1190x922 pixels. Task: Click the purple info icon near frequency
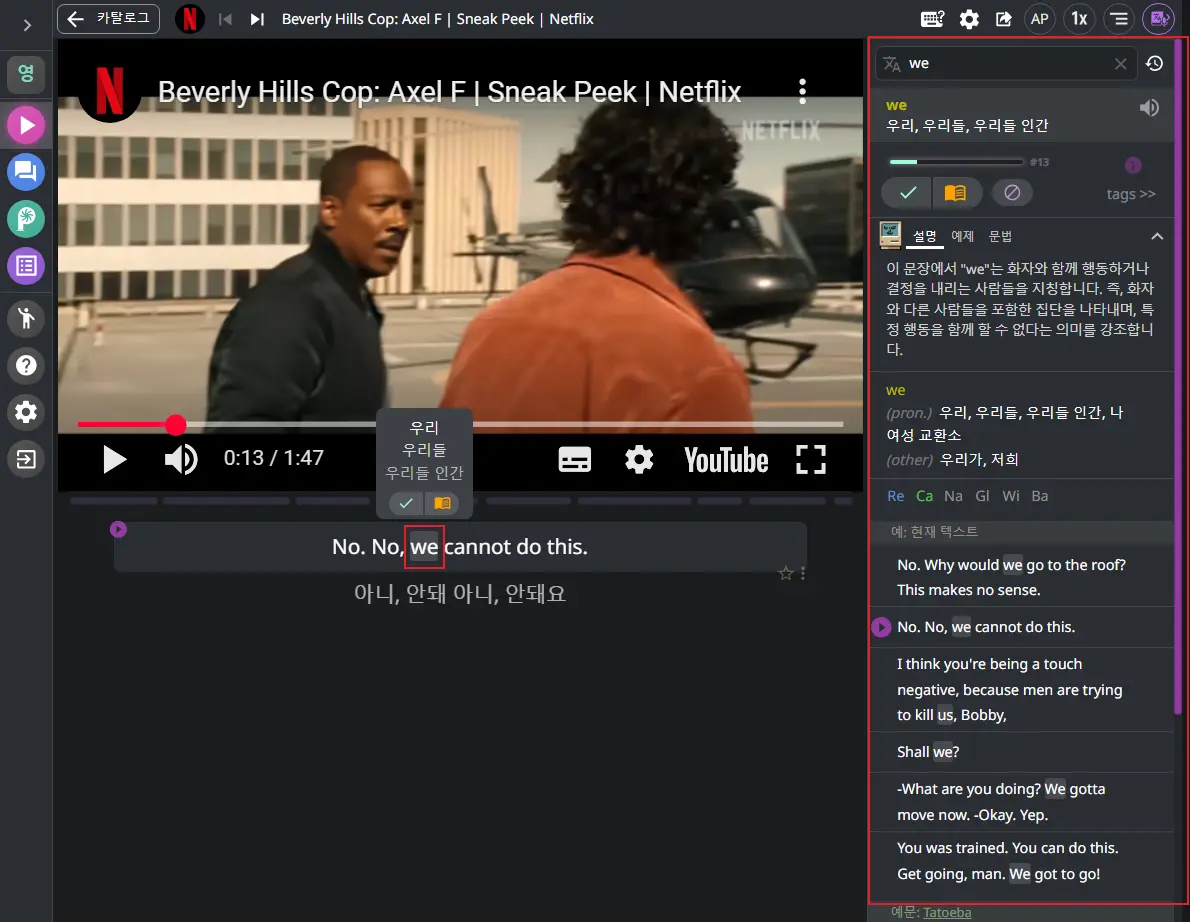point(1133,165)
